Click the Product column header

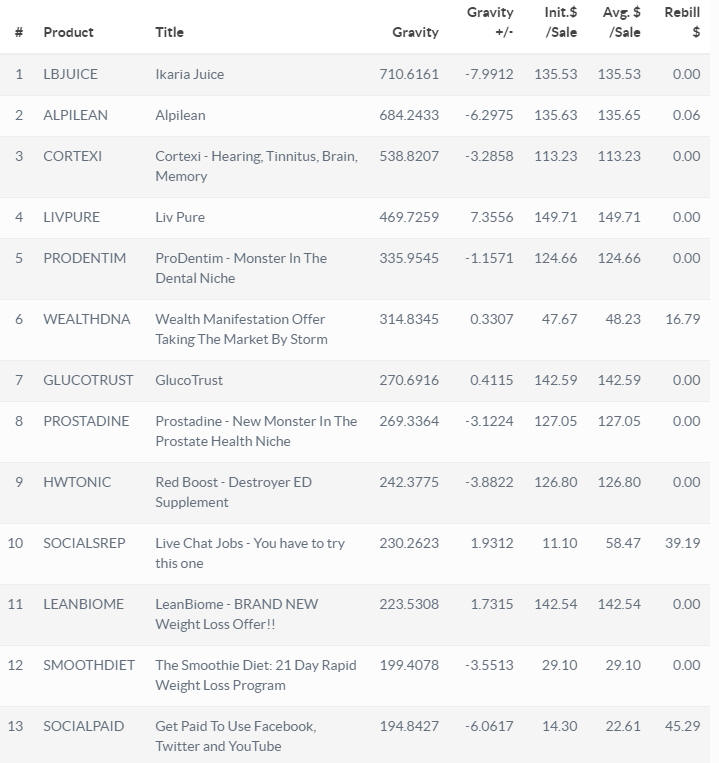[x=68, y=32]
